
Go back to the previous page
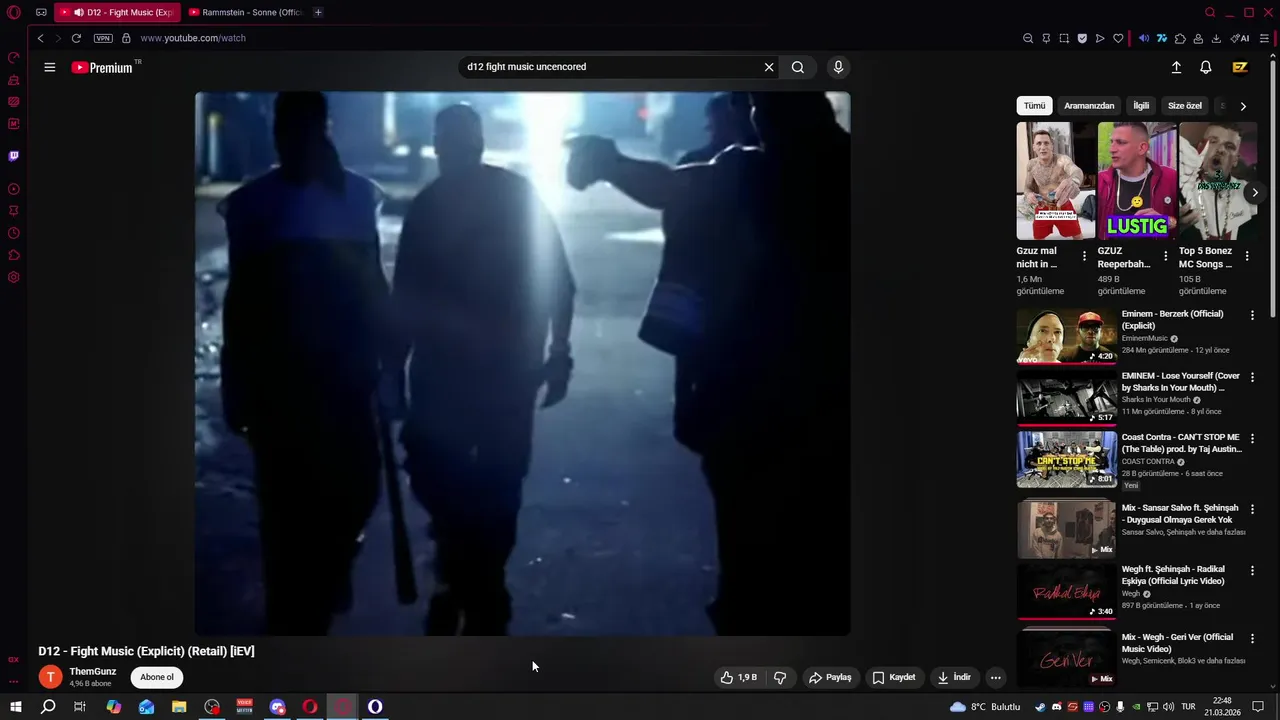tap(40, 38)
